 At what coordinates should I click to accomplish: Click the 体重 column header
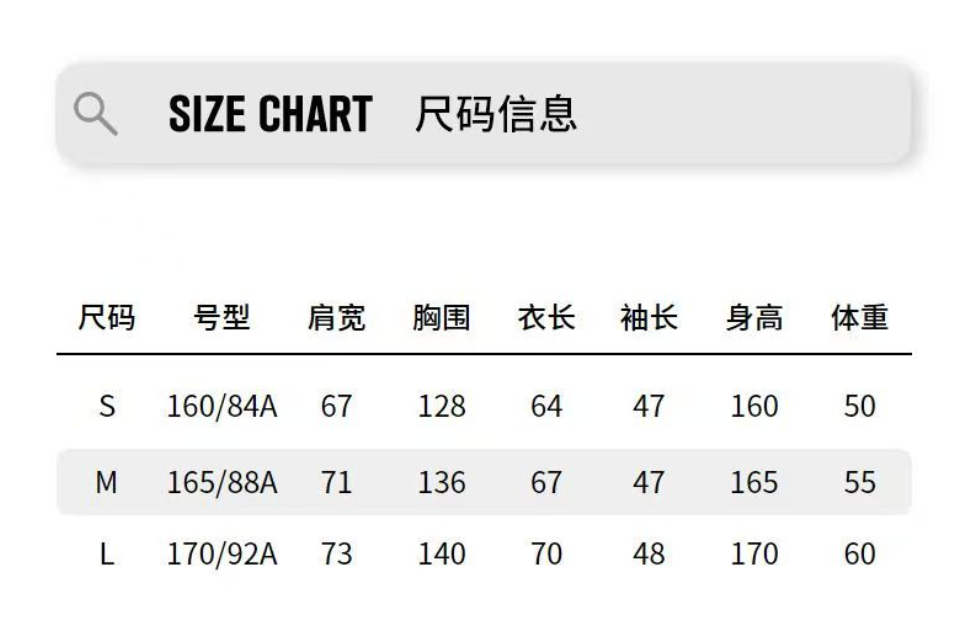859,319
